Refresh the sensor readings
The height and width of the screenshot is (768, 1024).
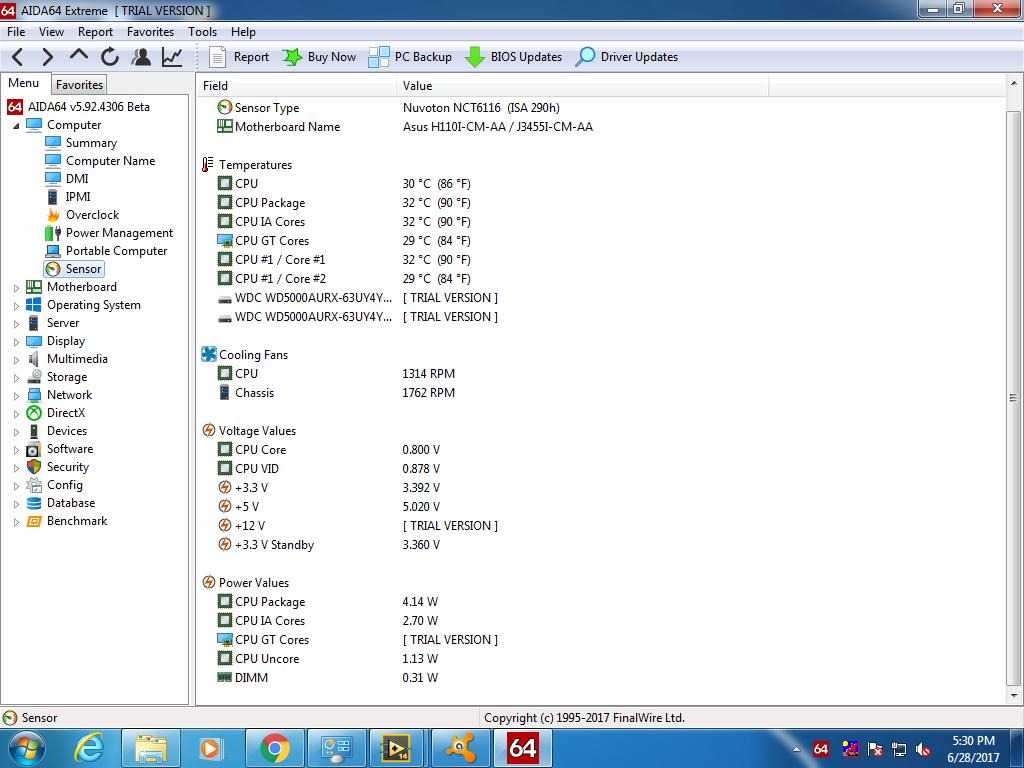click(x=110, y=57)
